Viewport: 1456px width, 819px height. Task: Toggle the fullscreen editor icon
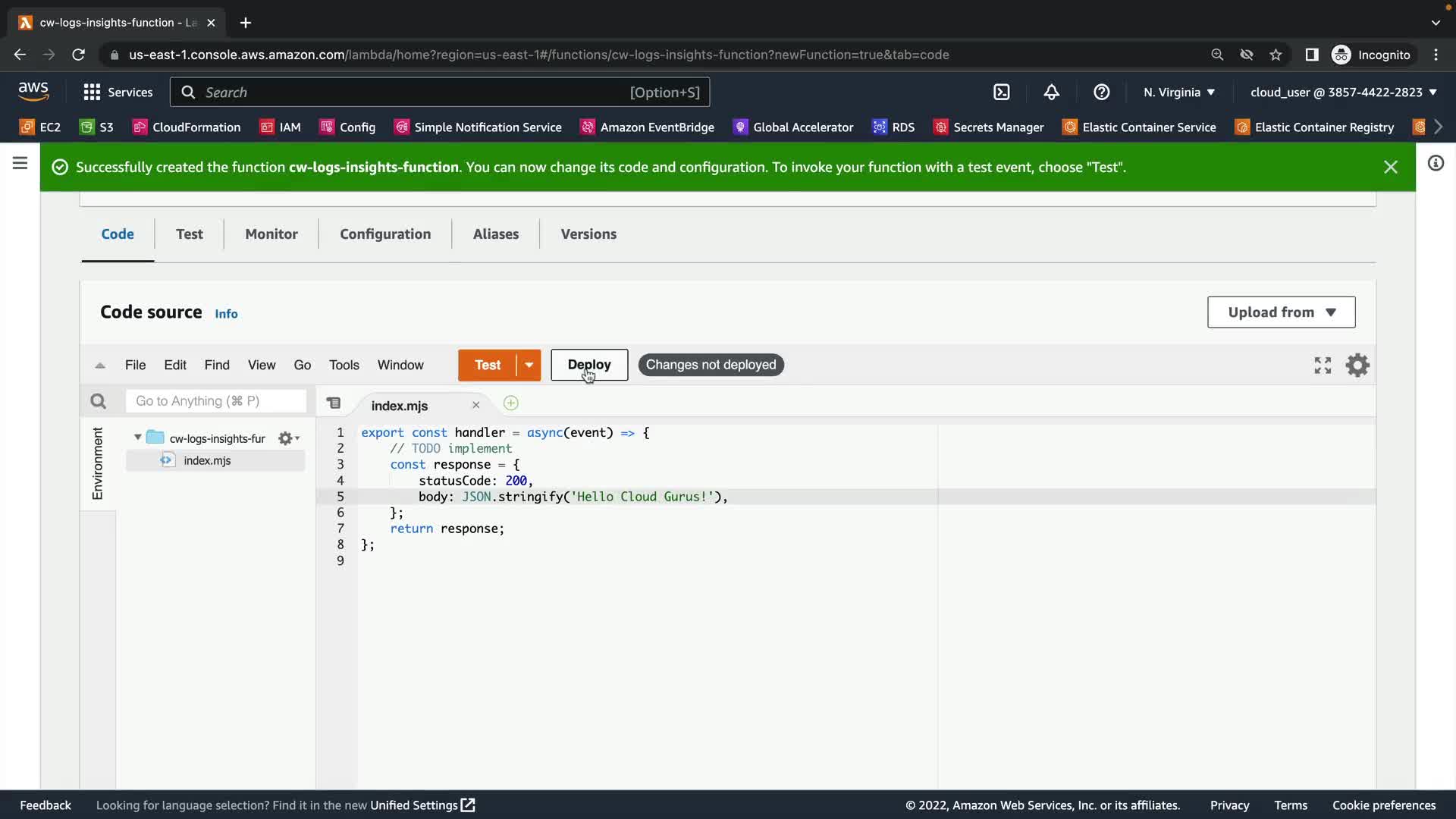tap(1323, 366)
